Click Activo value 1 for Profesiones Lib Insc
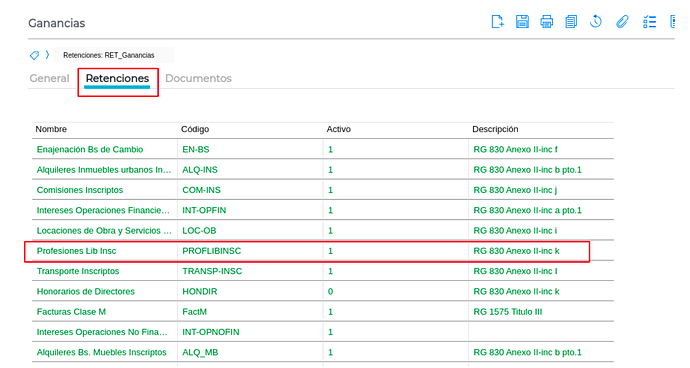The height and width of the screenshot is (368, 690). (330, 250)
